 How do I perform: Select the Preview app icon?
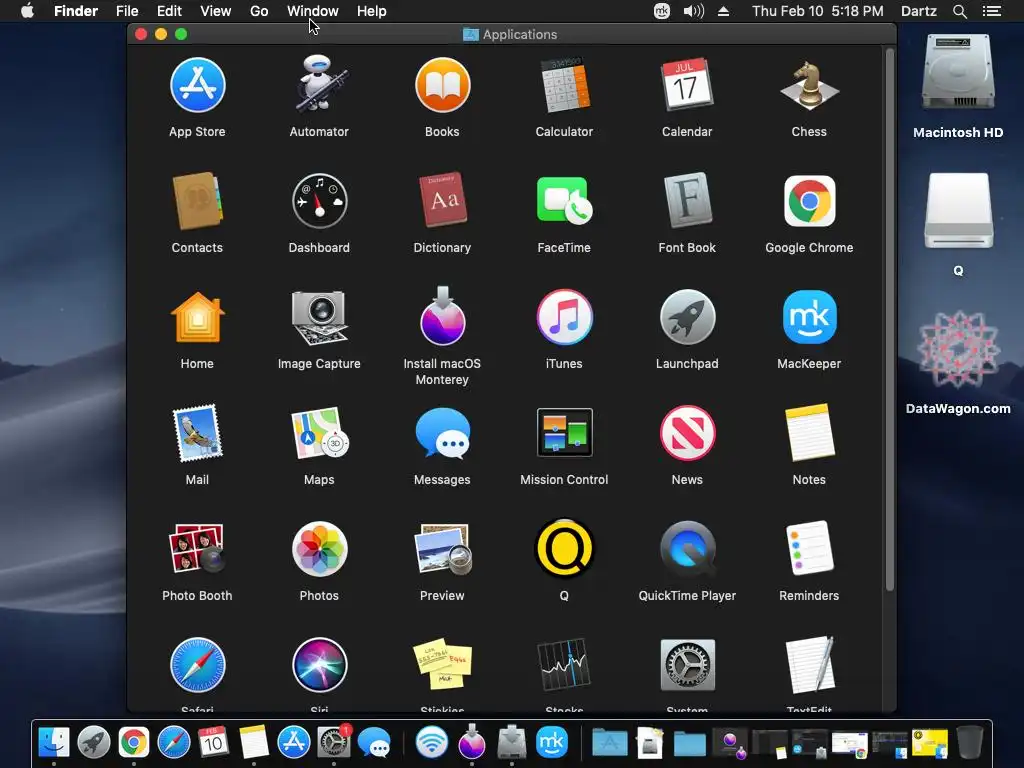point(442,549)
